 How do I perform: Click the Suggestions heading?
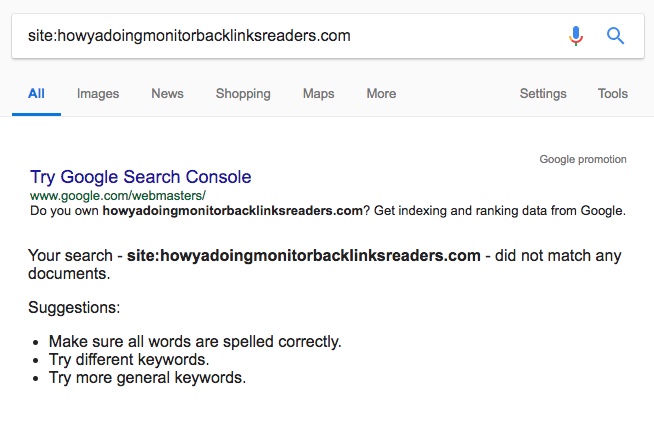pyautogui.click(x=74, y=307)
